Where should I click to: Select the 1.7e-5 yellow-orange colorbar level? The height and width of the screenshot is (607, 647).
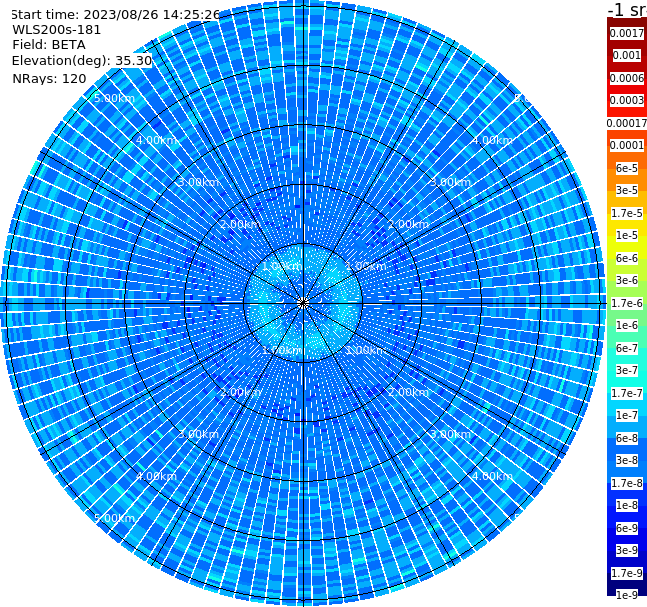pos(627,213)
